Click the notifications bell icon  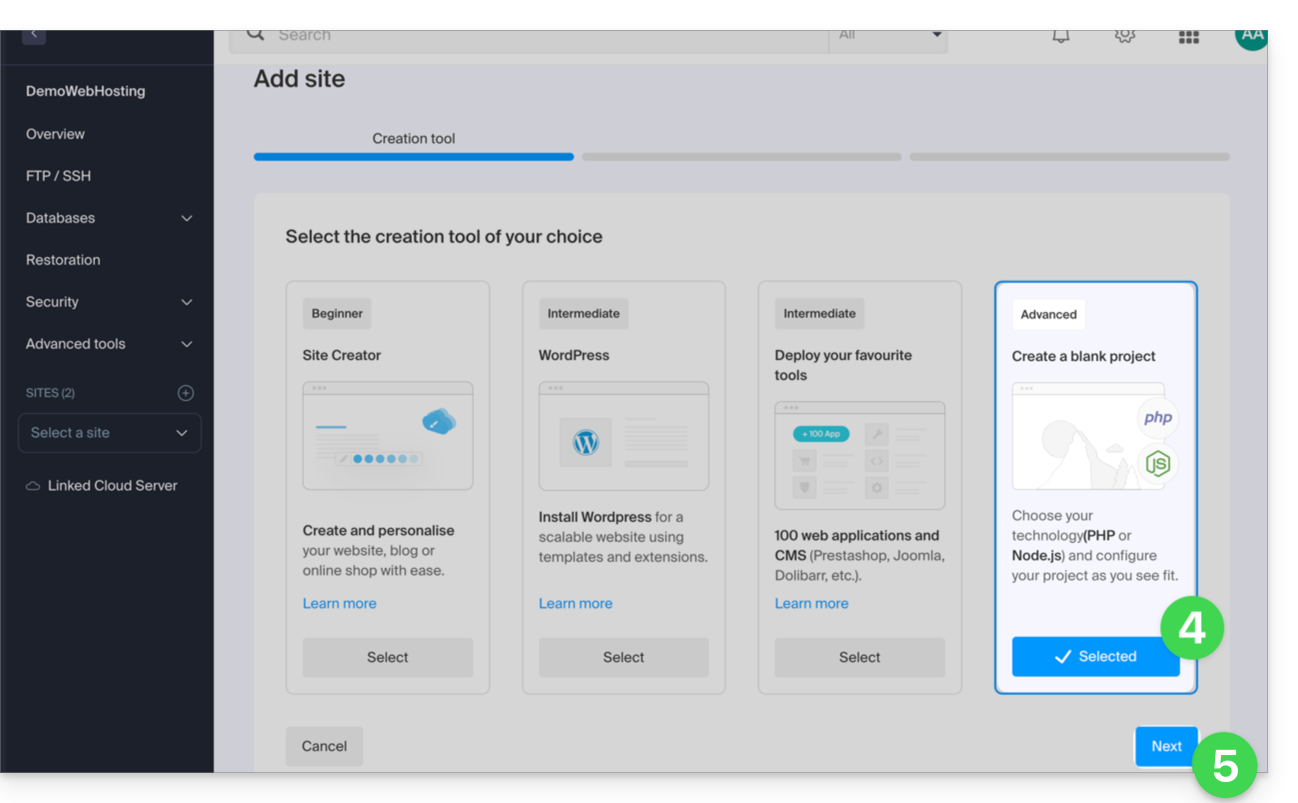[x=1060, y=36]
